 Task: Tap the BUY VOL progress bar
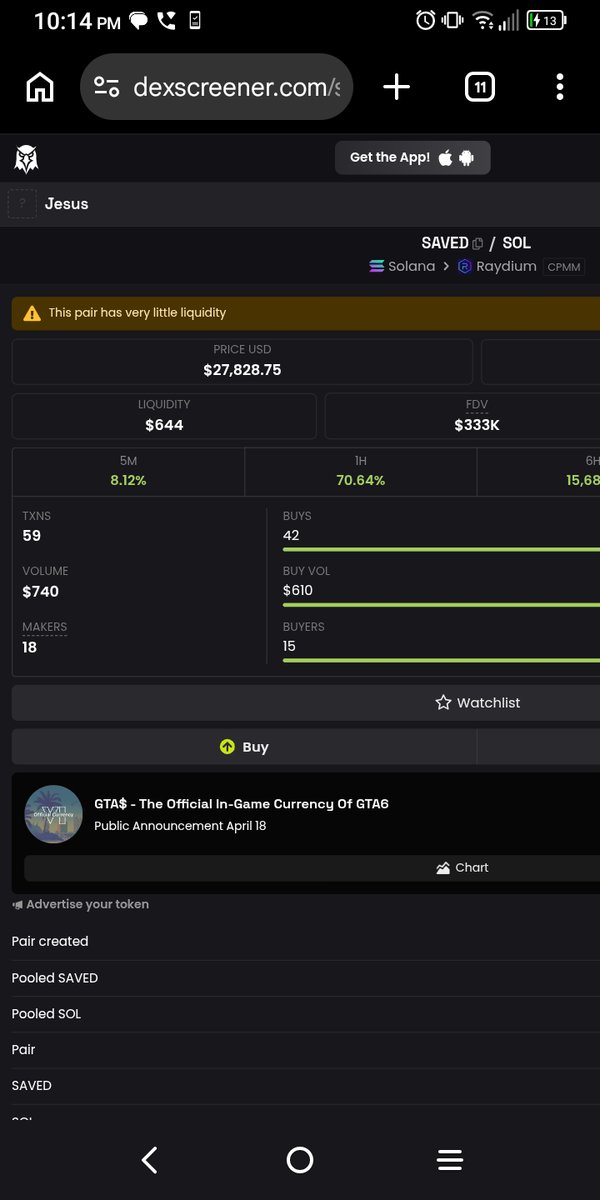pyautogui.click(x=441, y=605)
